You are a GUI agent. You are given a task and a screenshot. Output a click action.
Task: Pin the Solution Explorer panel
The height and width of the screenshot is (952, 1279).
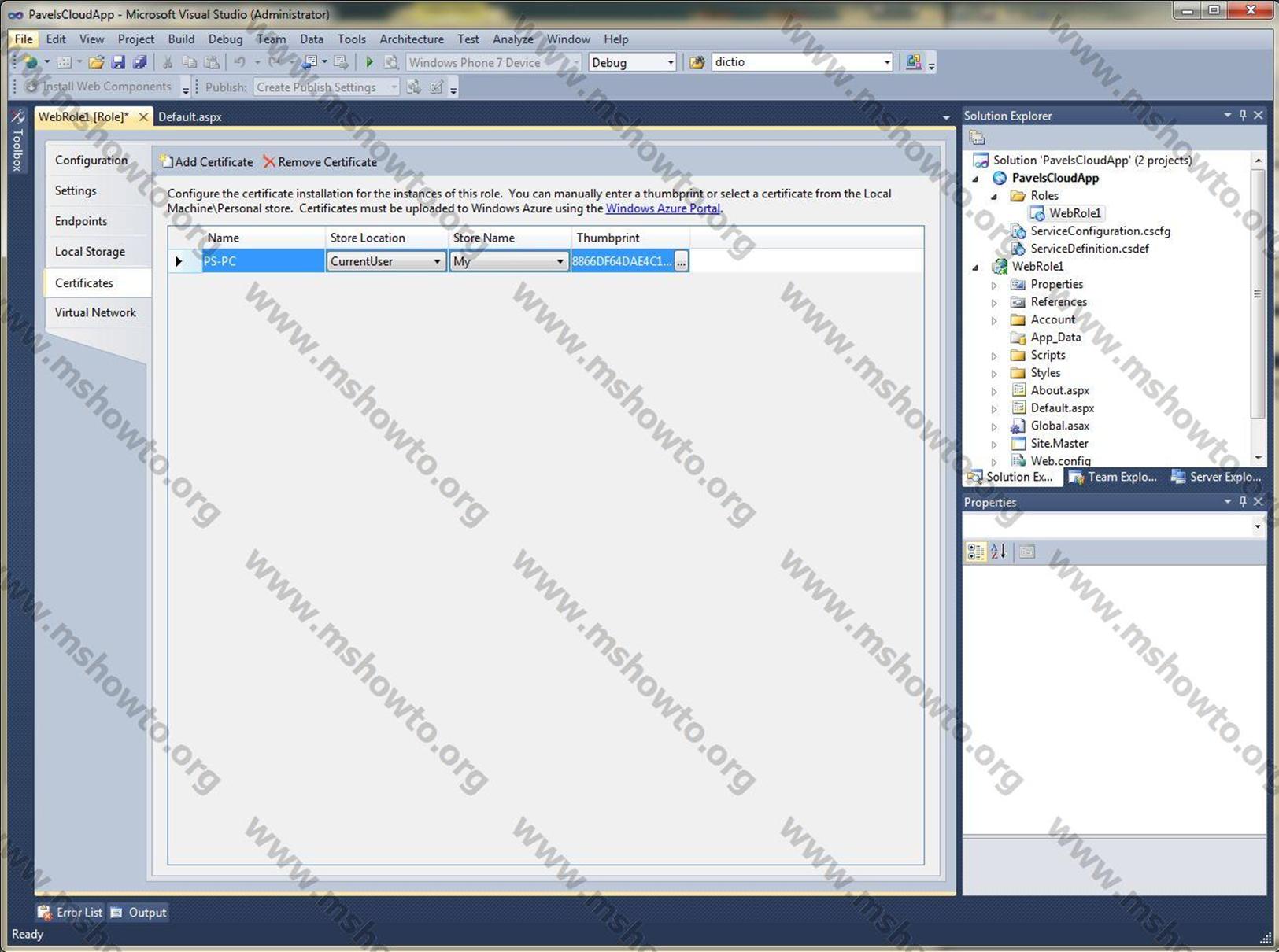pyautogui.click(x=1243, y=116)
